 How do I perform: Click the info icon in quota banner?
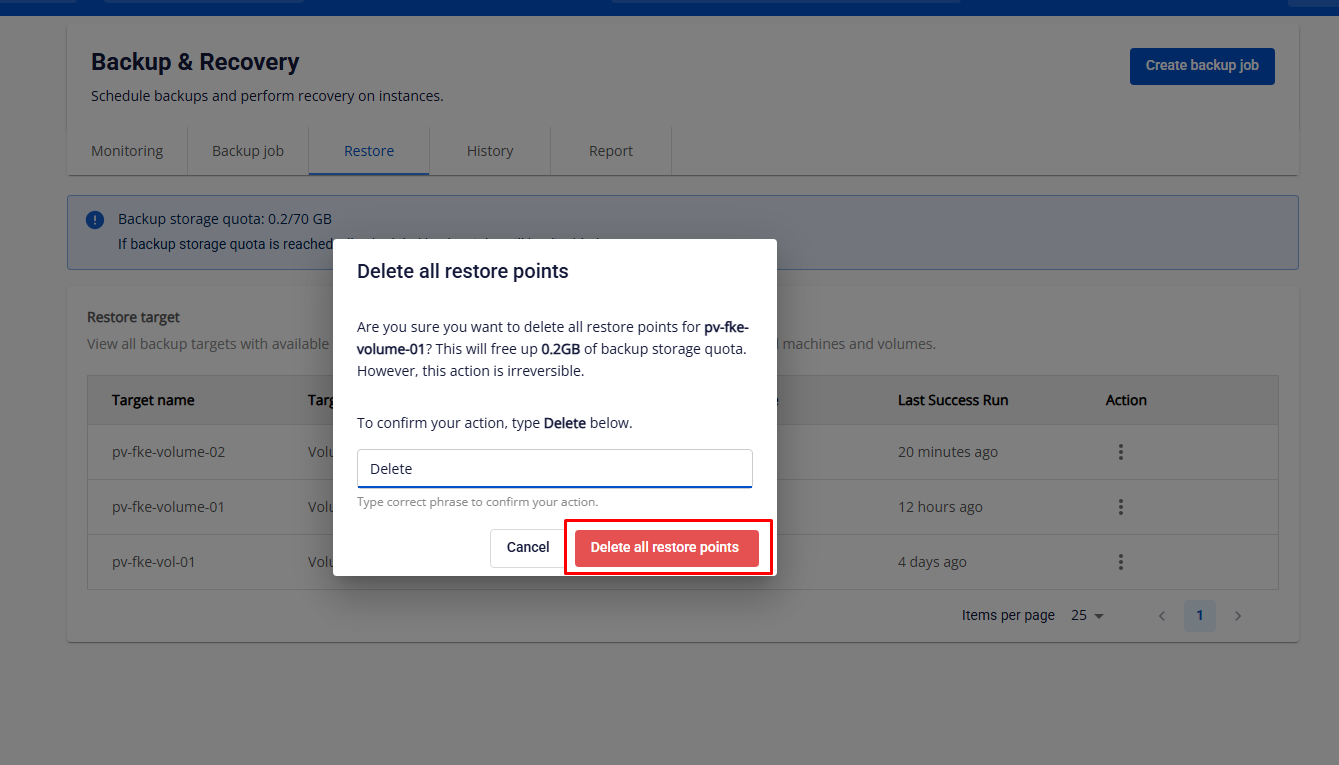coord(95,220)
